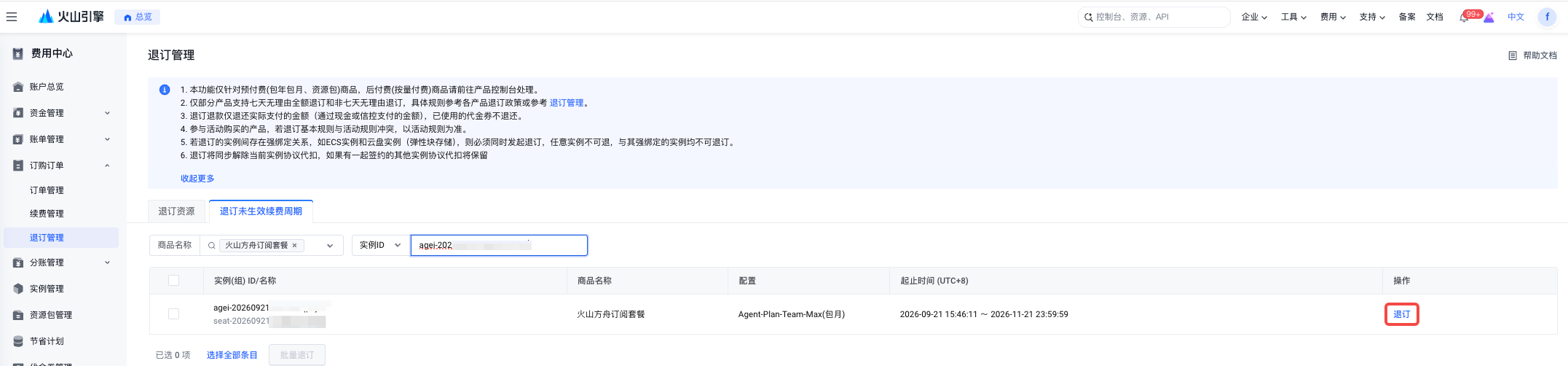Click the 退订 action link
Image resolution: width=1568 pixels, height=366 pixels.
pyautogui.click(x=1401, y=314)
